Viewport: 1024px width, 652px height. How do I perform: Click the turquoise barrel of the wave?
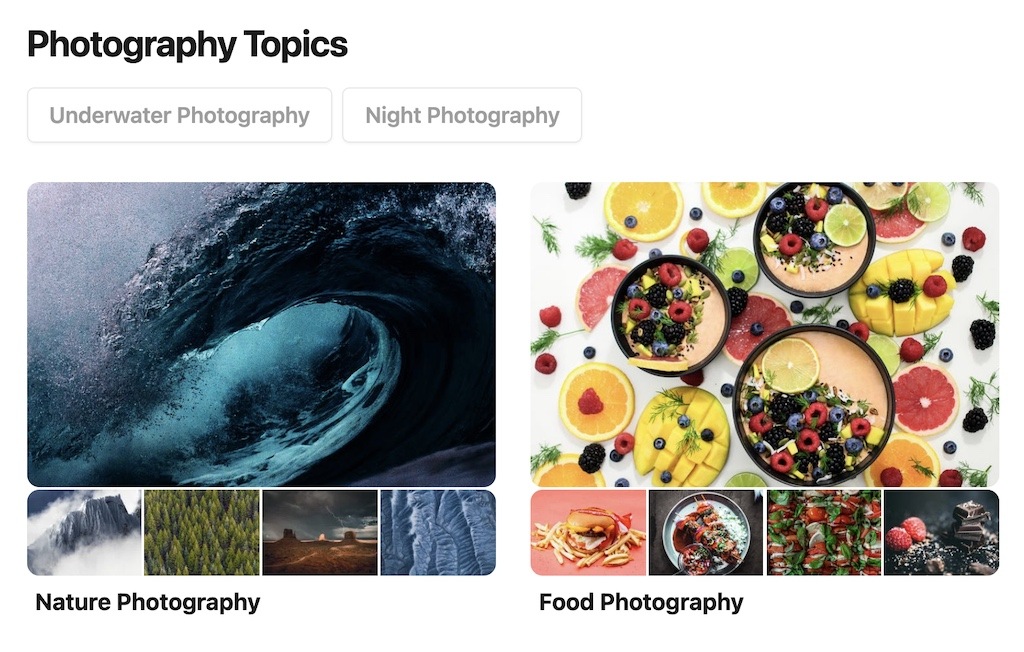287,366
